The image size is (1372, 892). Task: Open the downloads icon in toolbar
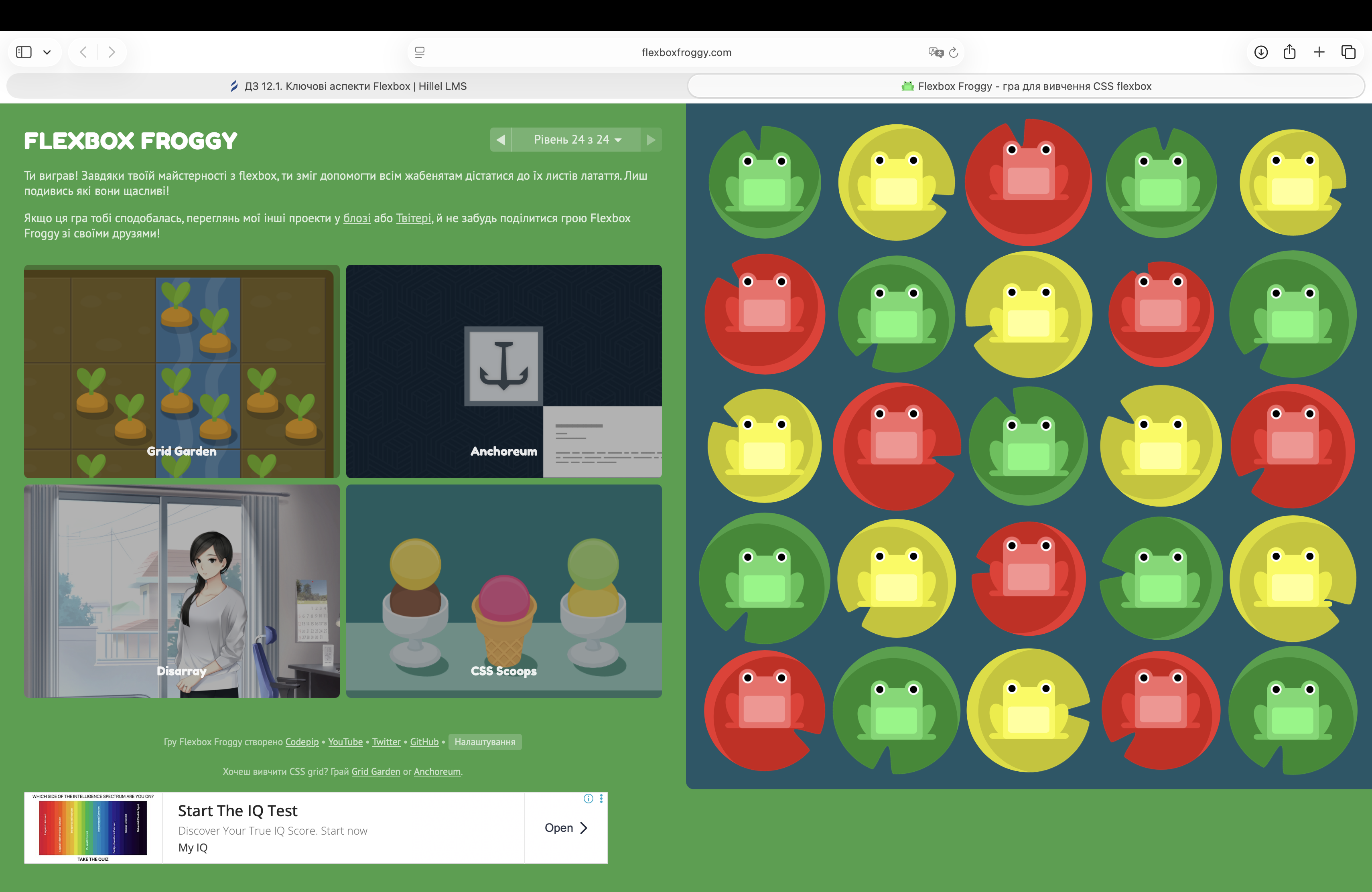click(1261, 53)
